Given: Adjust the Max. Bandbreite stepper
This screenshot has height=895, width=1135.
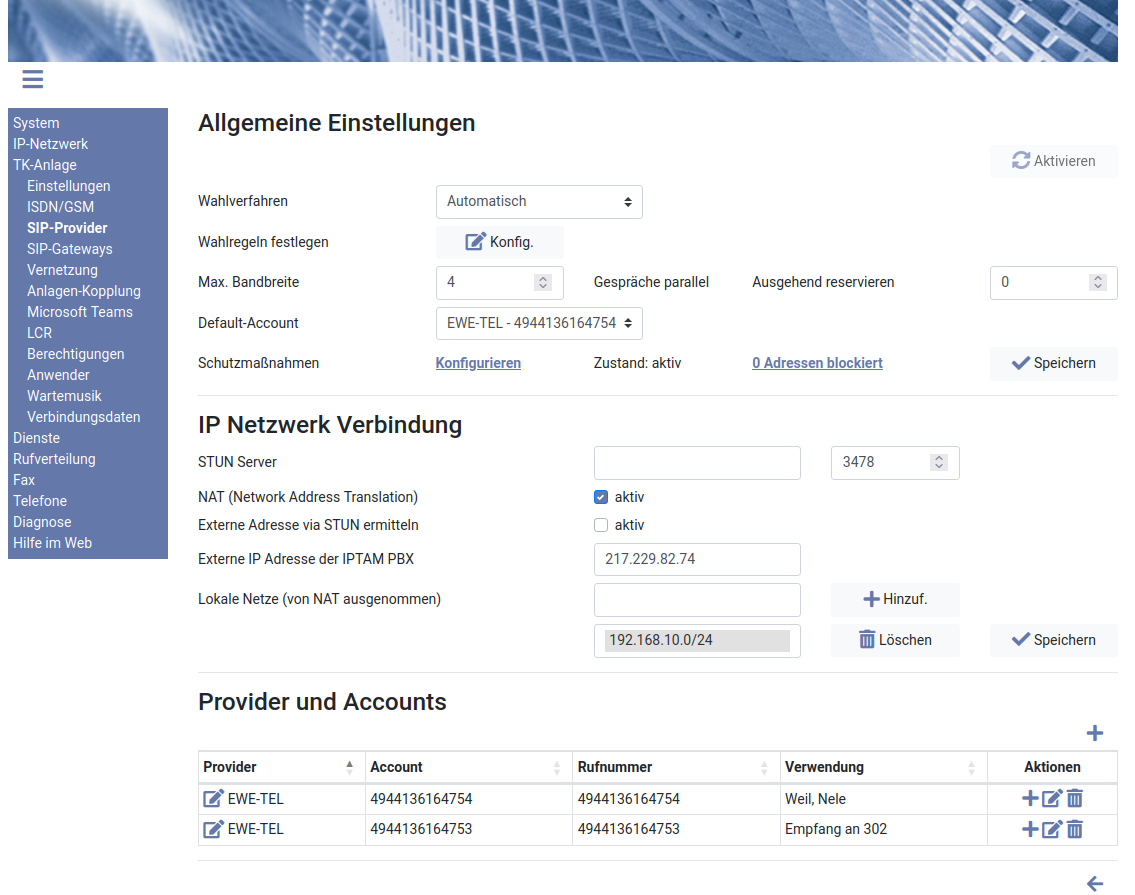Looking at the screenshot, I should click(x=543, y=283).
